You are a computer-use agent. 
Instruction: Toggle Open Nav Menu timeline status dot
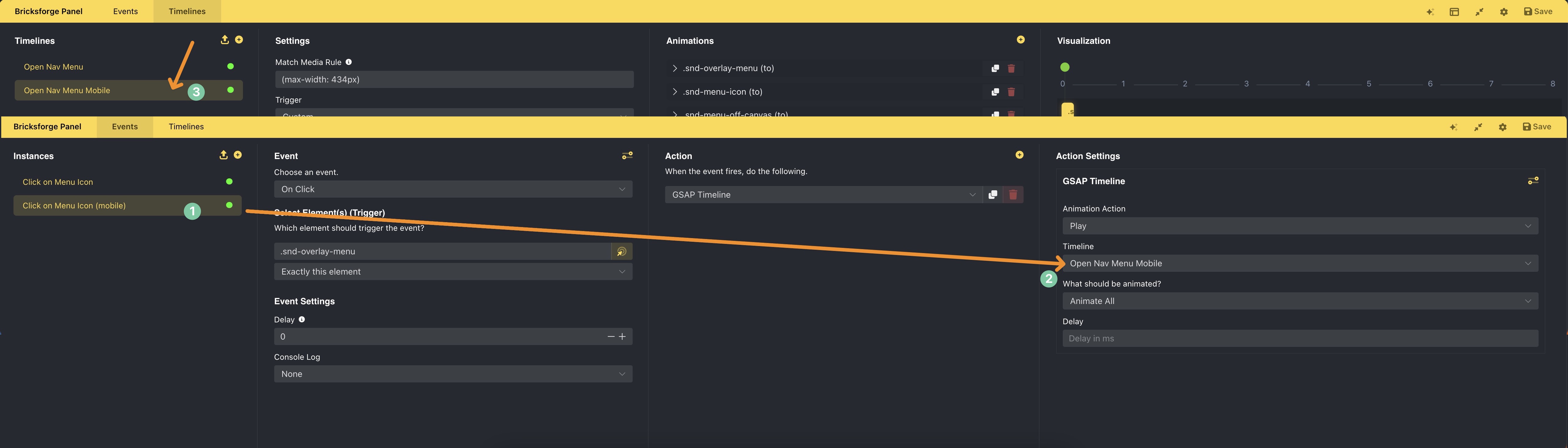(230, 66)
